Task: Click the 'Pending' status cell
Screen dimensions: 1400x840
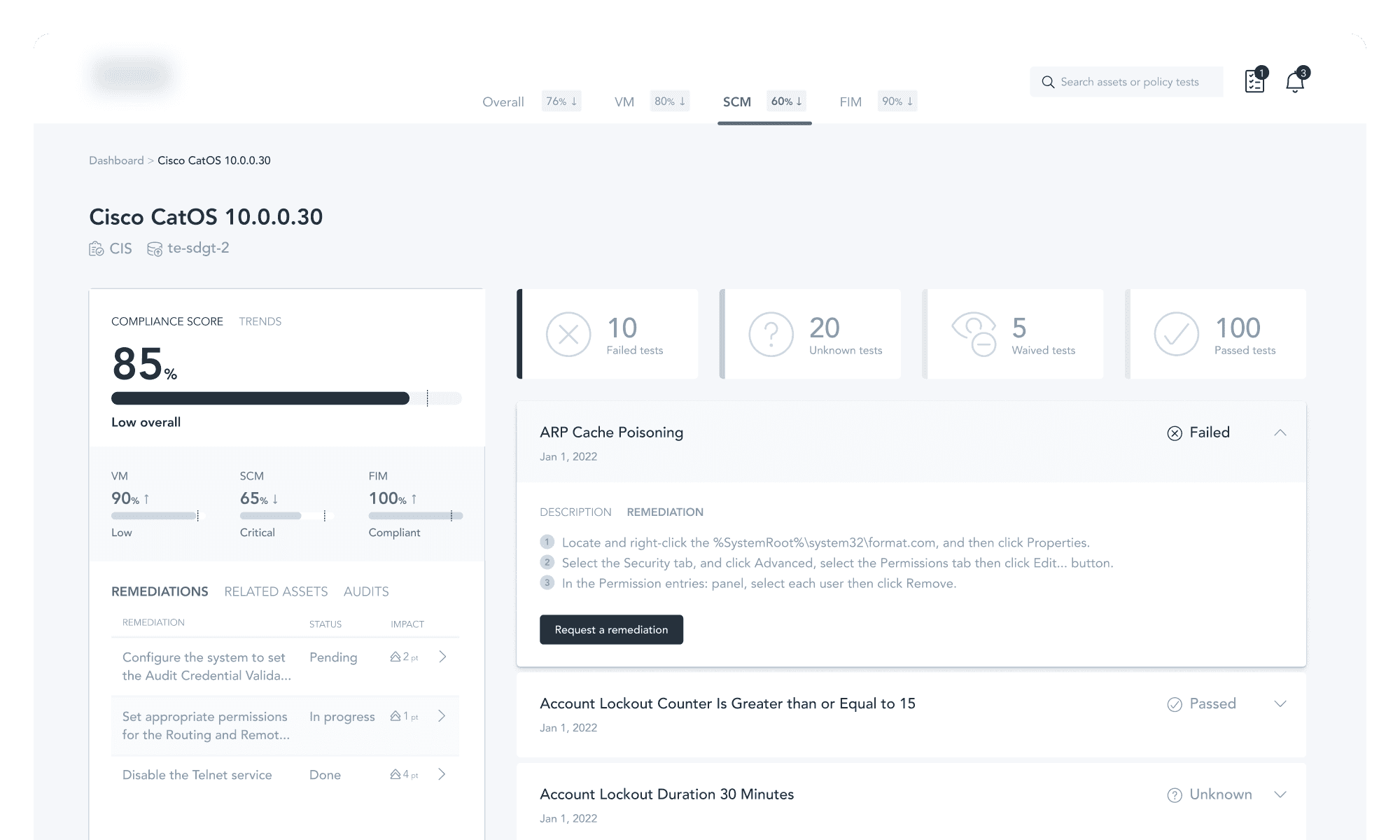Action: pyautogui.click(x=333, y=657)
